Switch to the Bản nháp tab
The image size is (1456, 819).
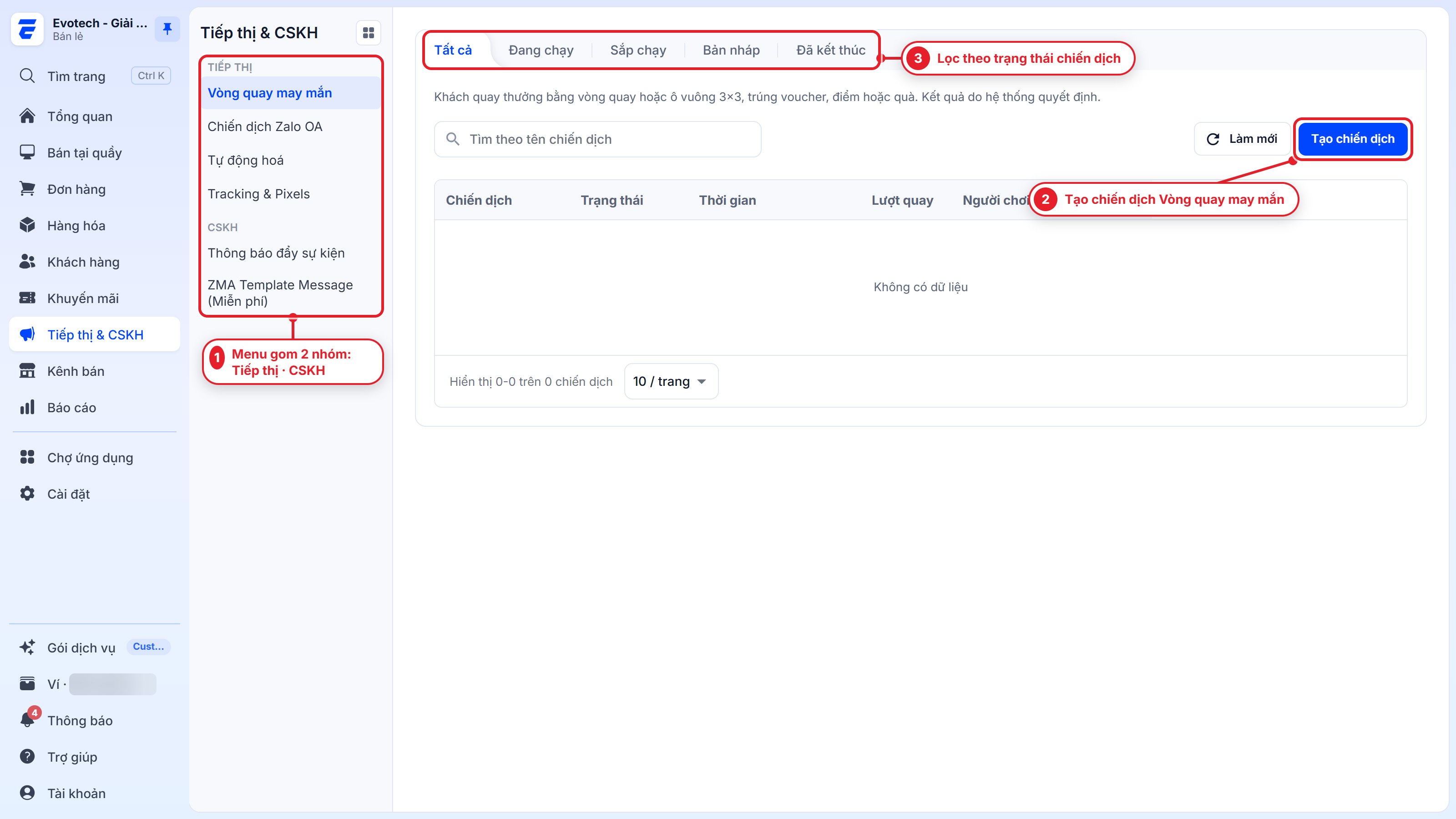(731, 51)
